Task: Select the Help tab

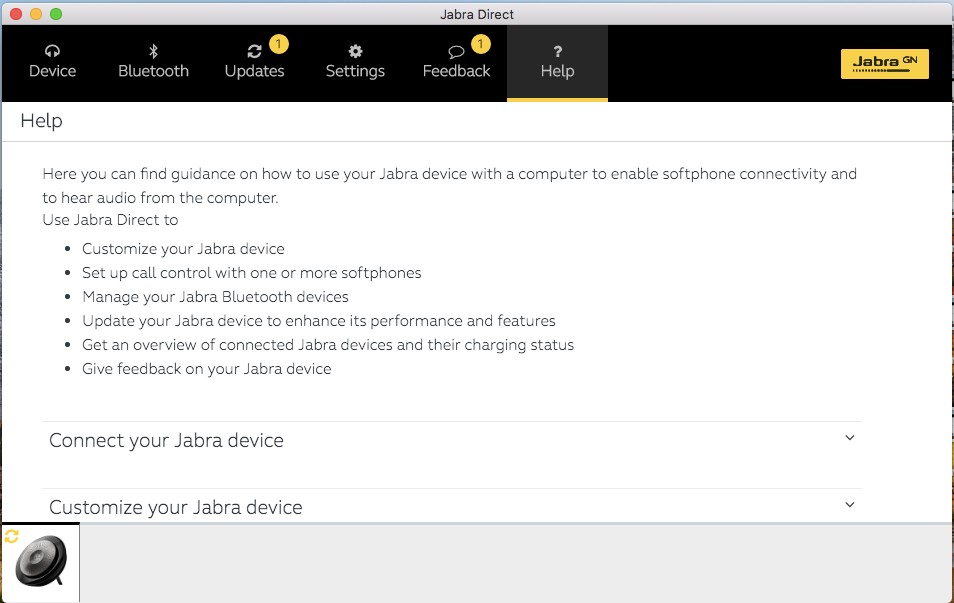Action: (557, 63)
